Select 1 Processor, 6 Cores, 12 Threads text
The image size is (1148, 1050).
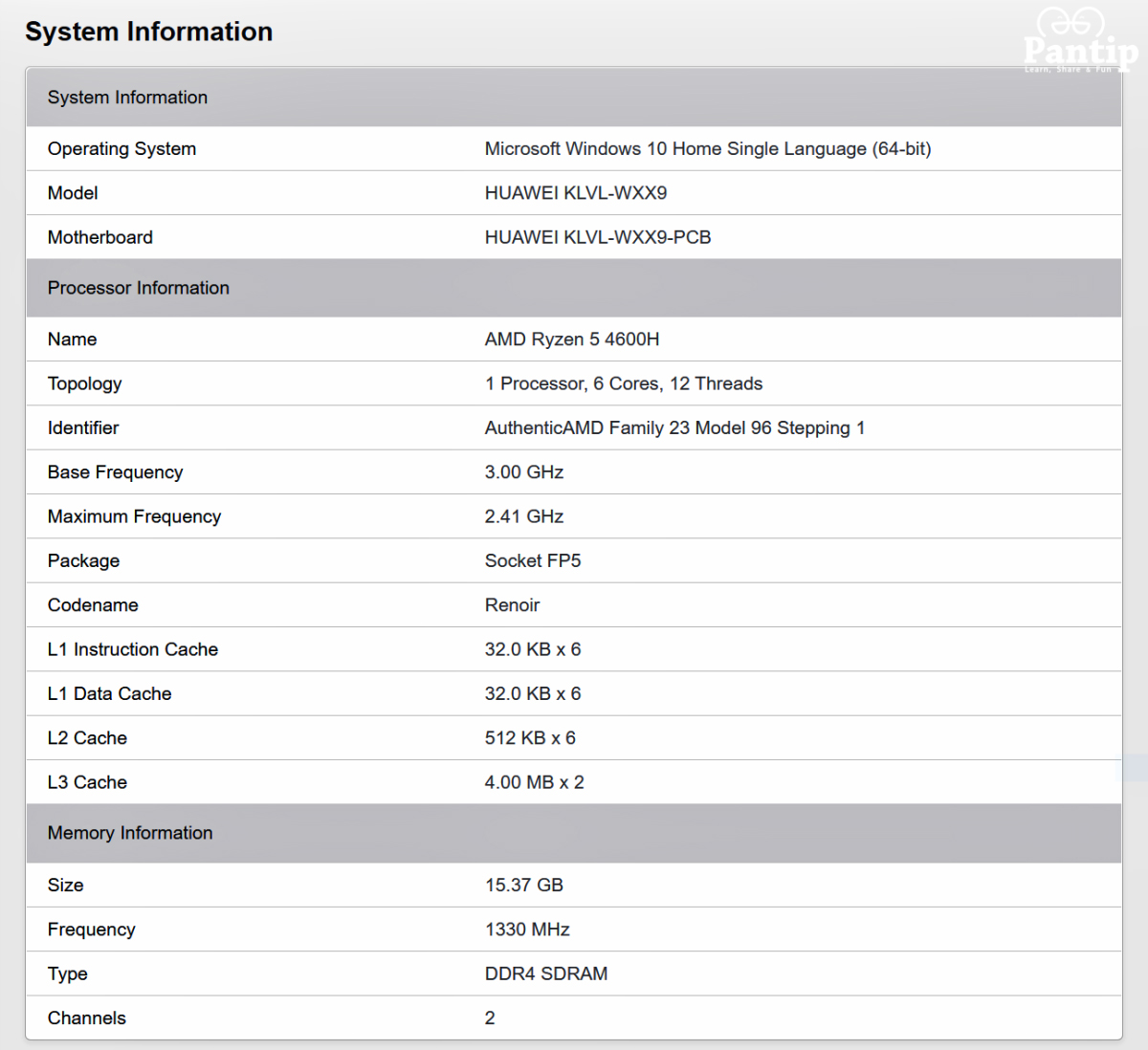624,383
